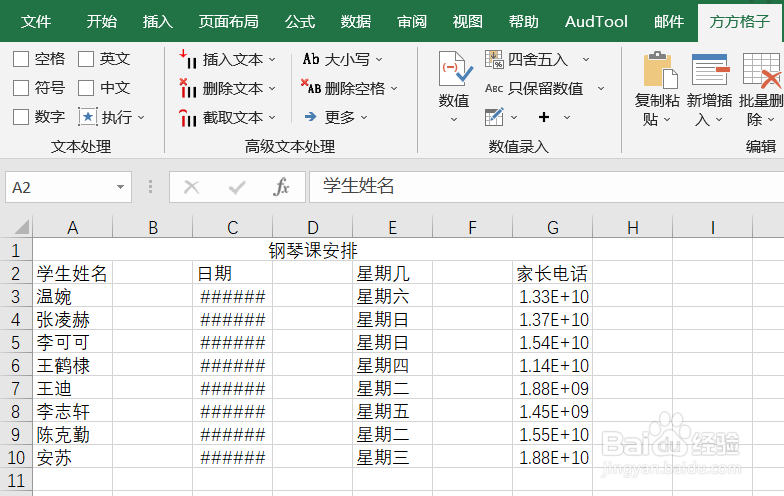Click the 更多 blue arrow icon

coord(310,117)
